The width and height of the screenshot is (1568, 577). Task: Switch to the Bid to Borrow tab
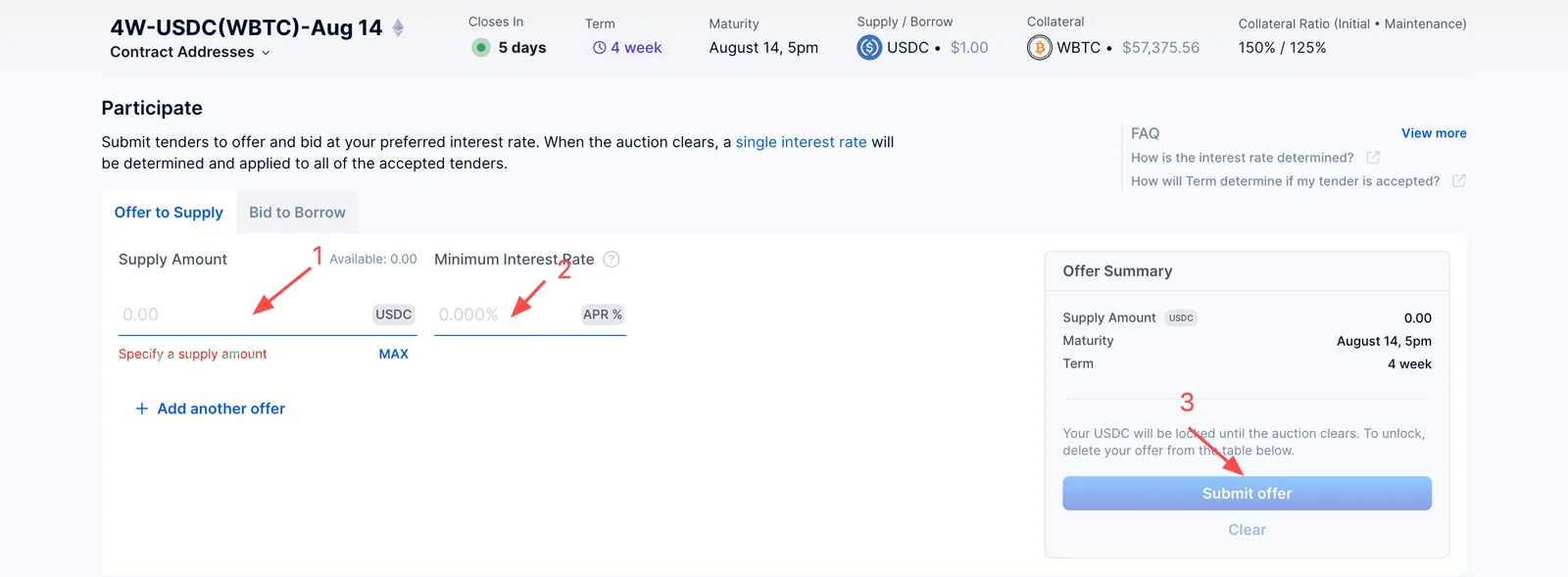tap(297, 213)
